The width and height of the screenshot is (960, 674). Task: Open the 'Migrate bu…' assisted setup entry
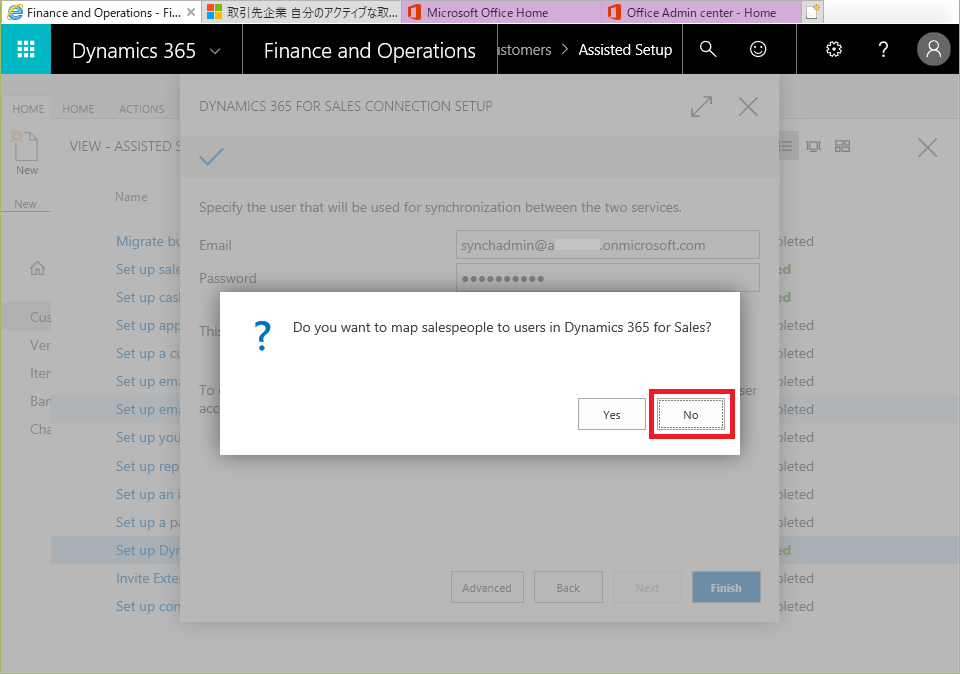pos(148,241)
